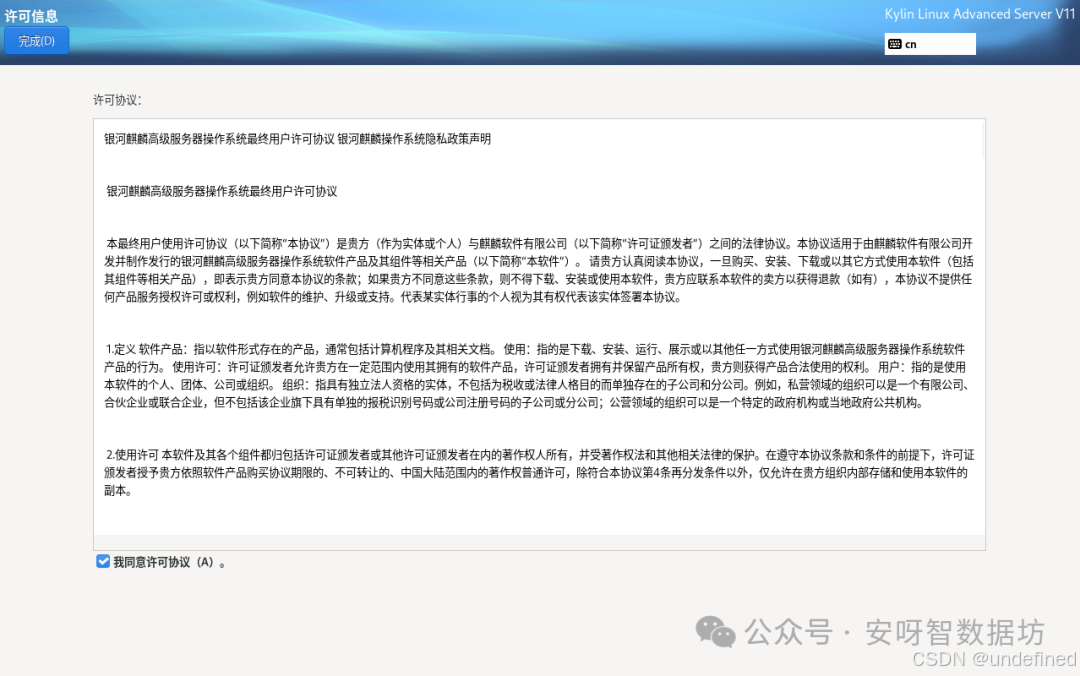Click the 完成(D) done button
Screen dimensions: 1080x676
(x=37, y=41)
